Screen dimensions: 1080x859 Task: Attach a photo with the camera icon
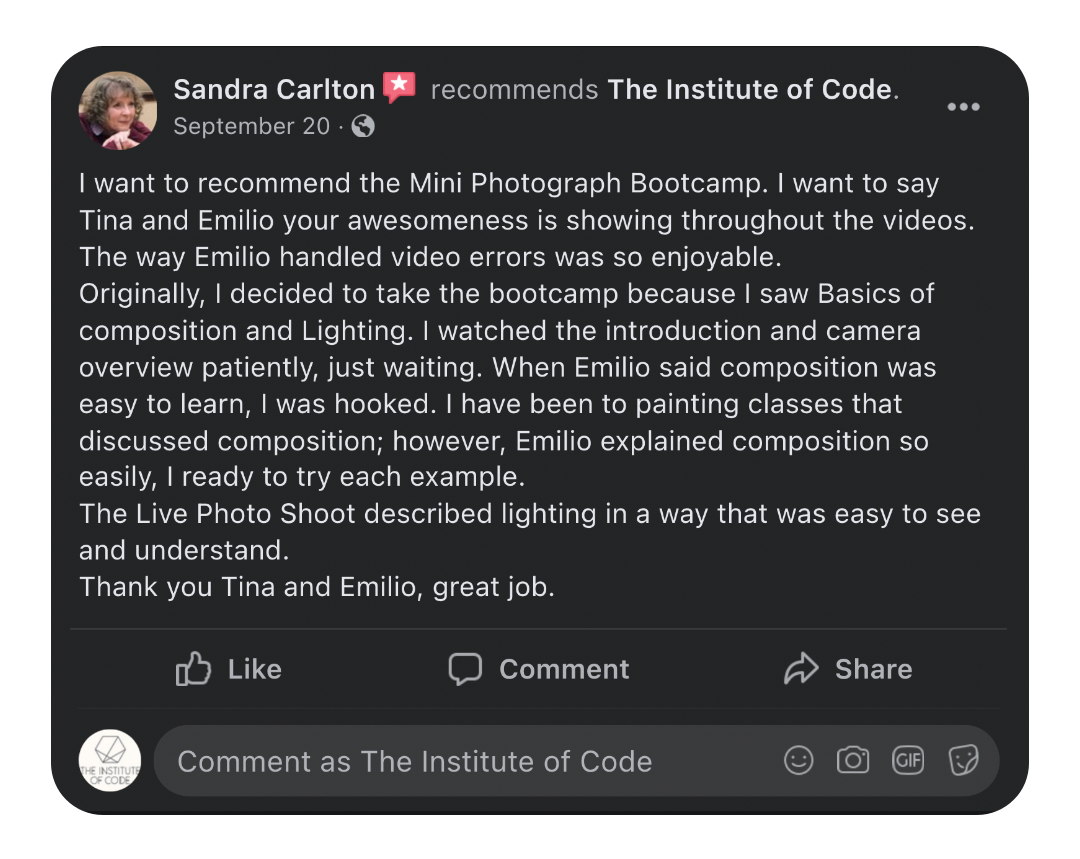[853, 760]
